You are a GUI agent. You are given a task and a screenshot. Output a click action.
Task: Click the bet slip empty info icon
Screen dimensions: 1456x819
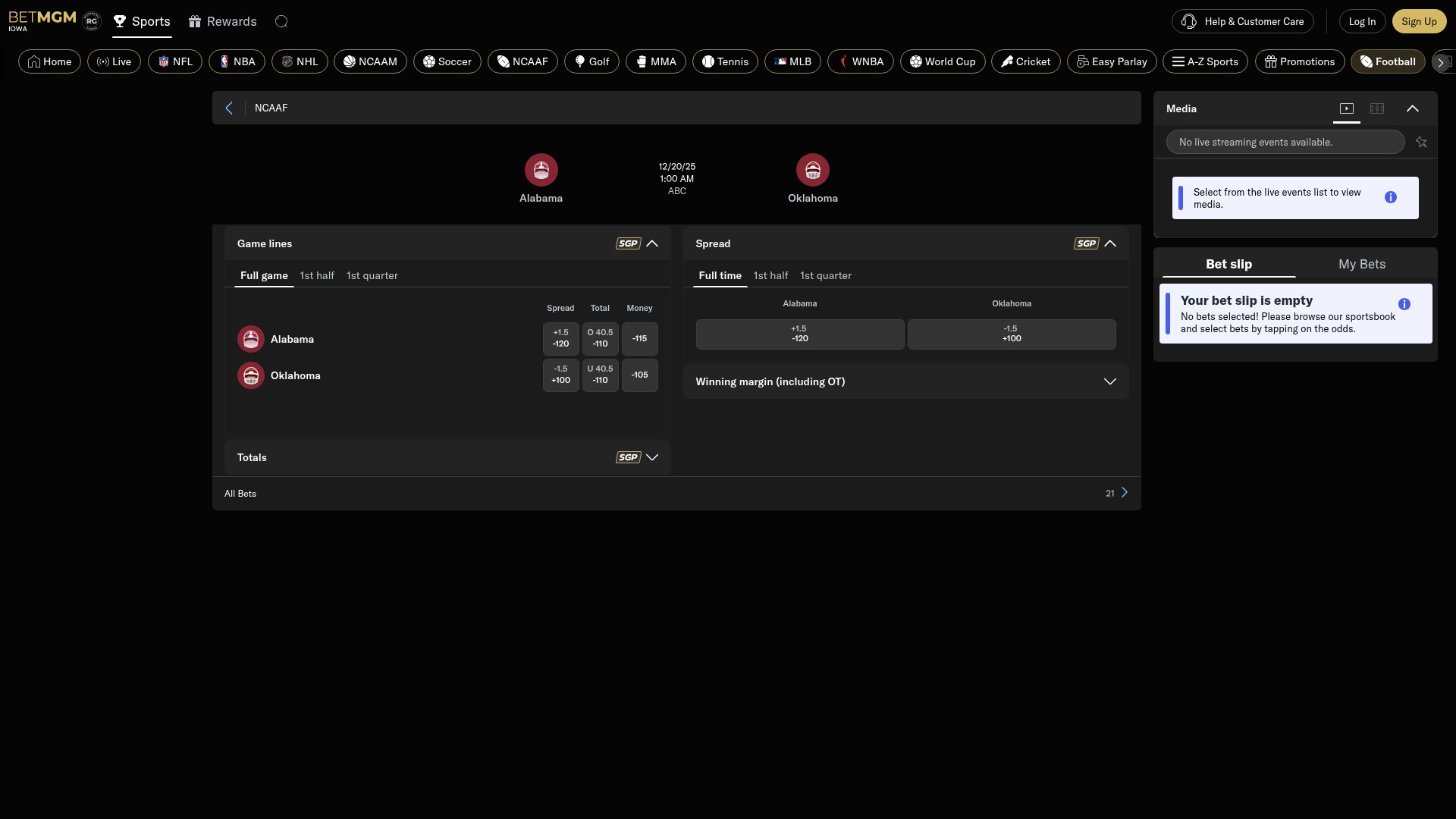1404,304
